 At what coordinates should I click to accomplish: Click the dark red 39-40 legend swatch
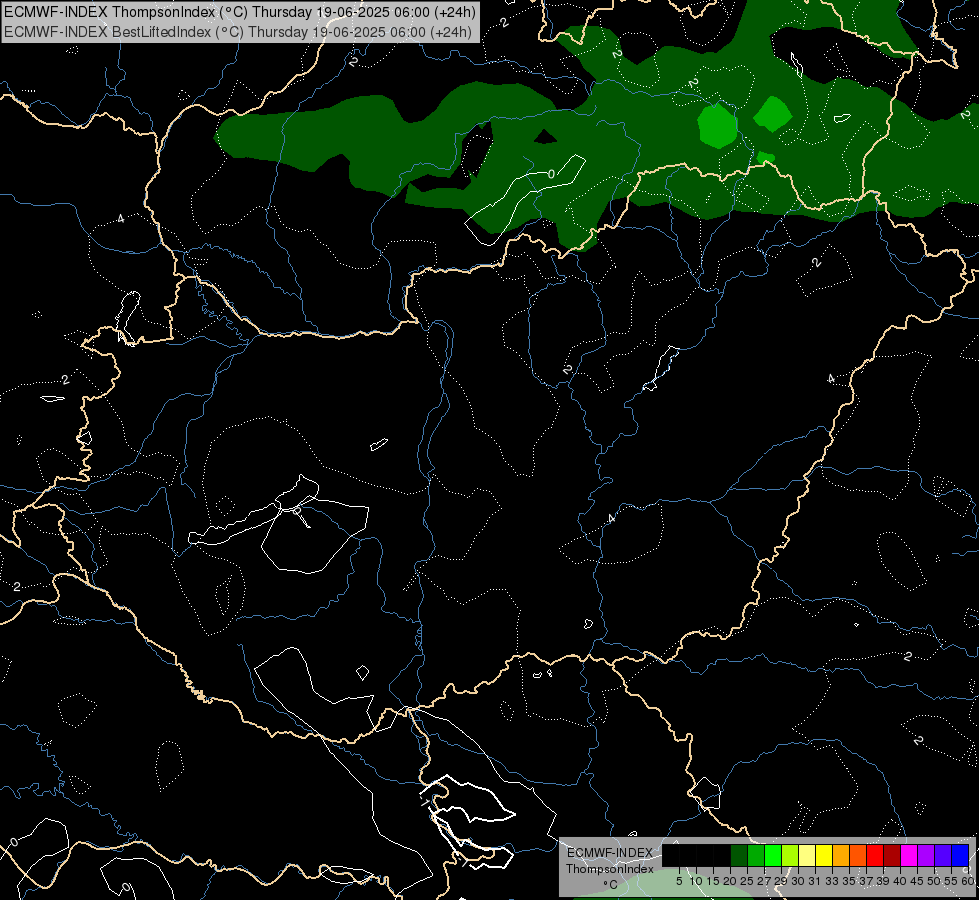tap(892, 856)
